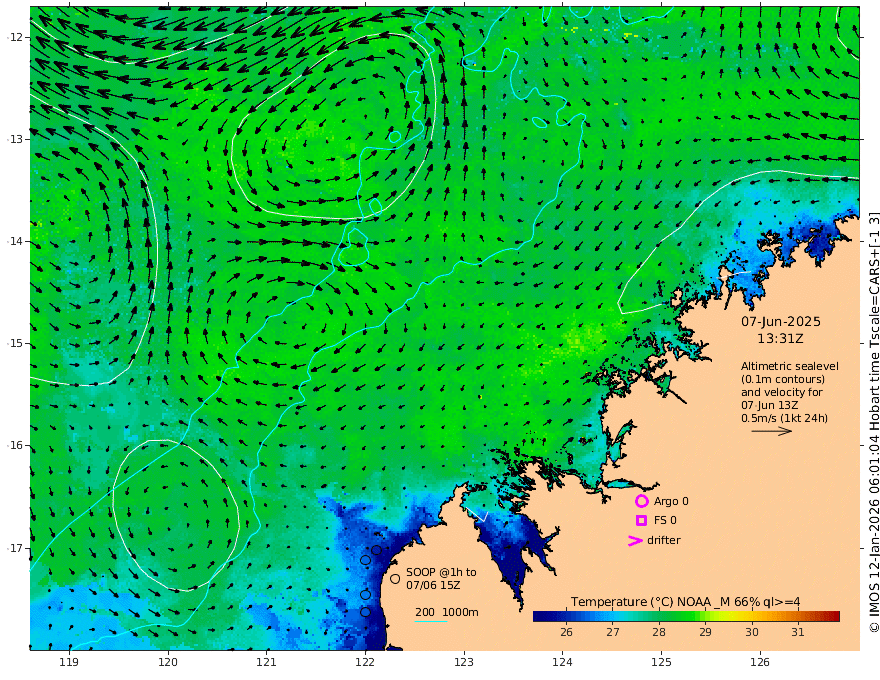
Task: Click the '07/06 15Z' label
Action: click(433, 585)
